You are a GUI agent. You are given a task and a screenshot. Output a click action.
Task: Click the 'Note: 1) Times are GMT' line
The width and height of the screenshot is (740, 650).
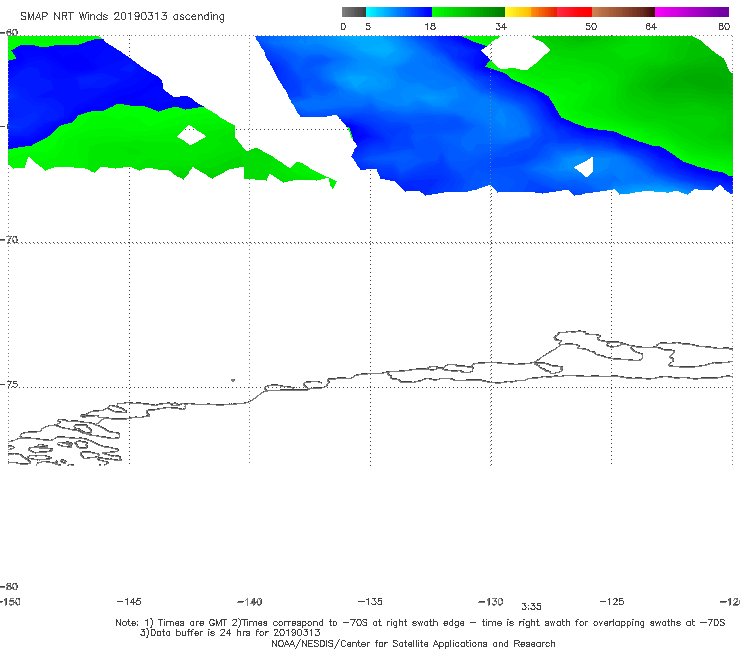420,623
